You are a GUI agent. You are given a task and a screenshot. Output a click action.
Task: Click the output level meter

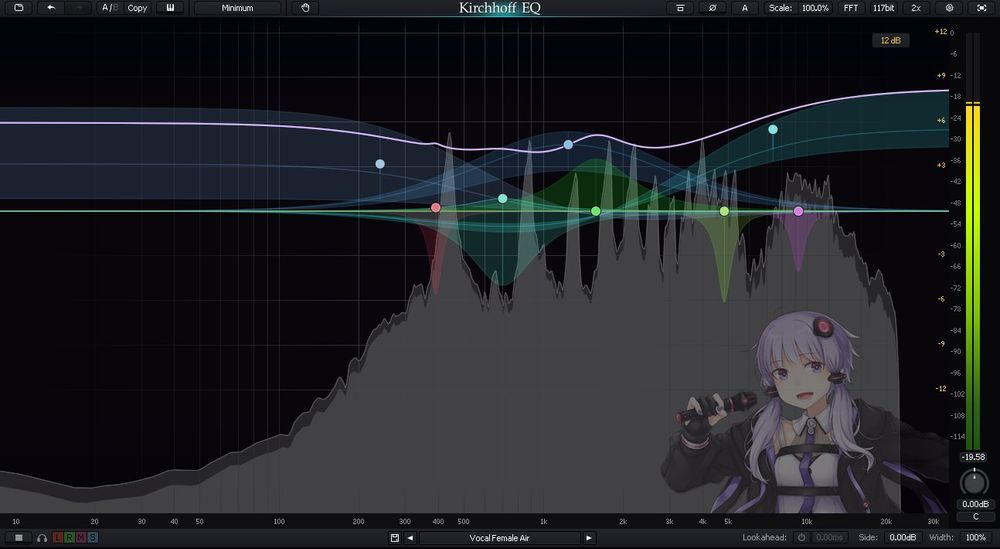click(x=973, y=241)
